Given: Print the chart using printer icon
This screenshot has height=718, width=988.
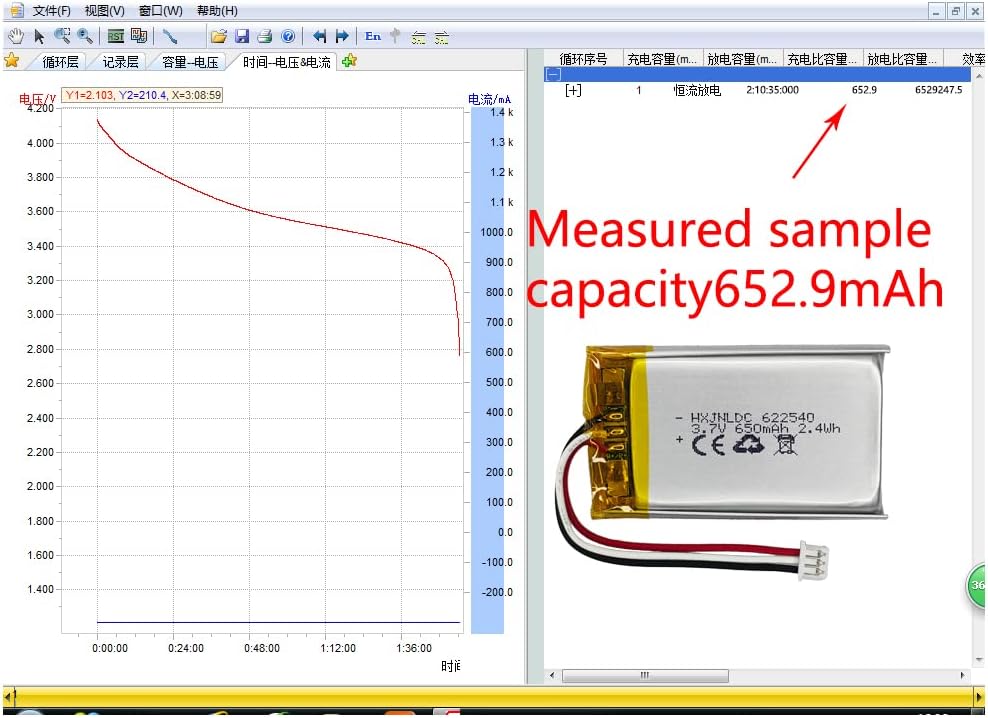Looking at the screenshot, I should click(265, 36).
